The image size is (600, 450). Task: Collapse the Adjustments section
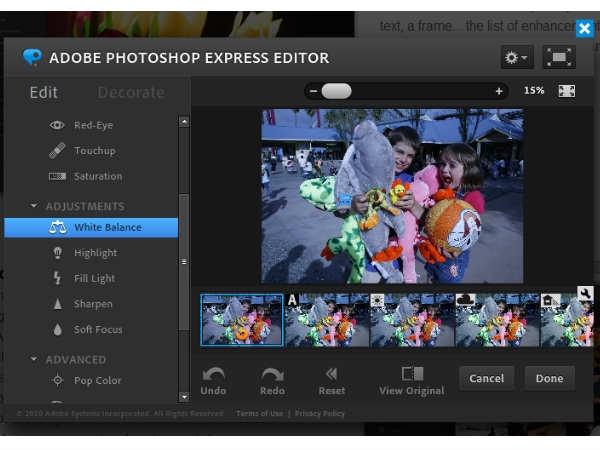pos(35,206)
